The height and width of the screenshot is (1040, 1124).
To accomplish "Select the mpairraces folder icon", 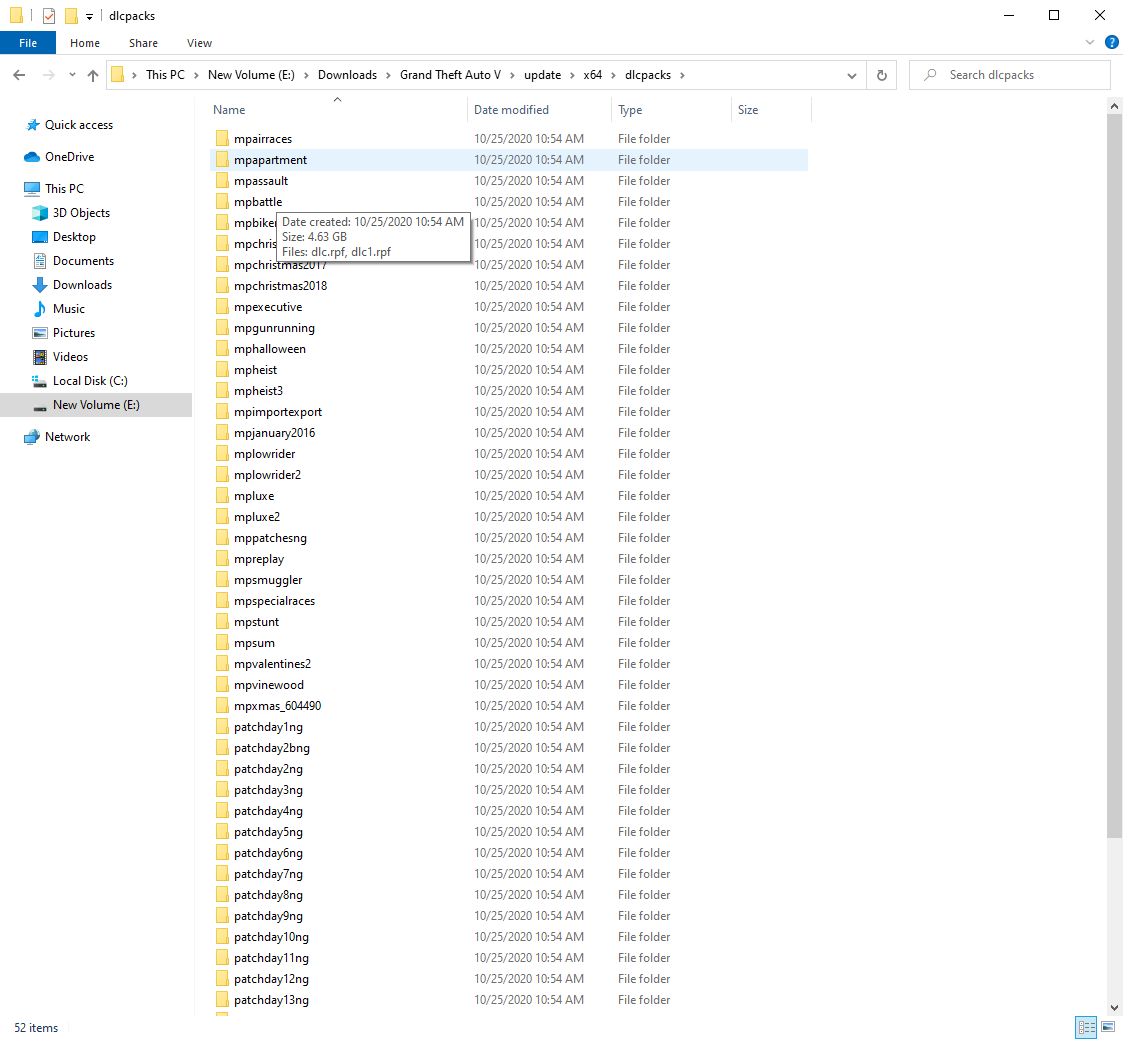I will pyautogui.click(x=222, y=138).
